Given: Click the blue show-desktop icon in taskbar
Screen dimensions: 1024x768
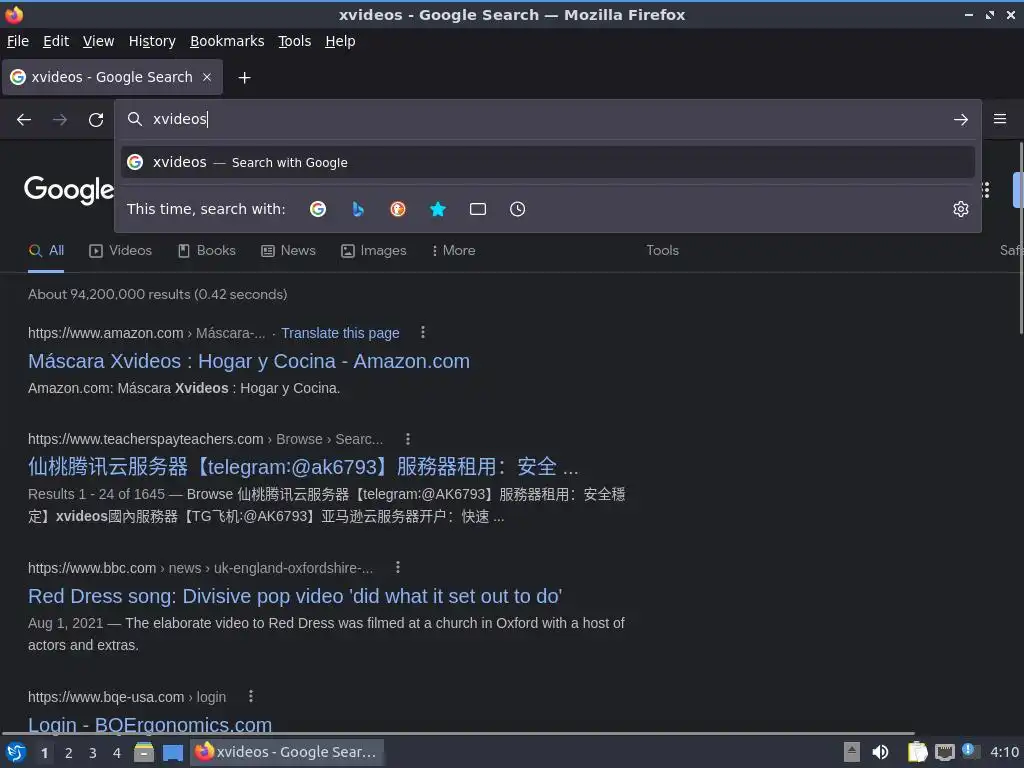Looking at the screenshot, I should 173,752.
